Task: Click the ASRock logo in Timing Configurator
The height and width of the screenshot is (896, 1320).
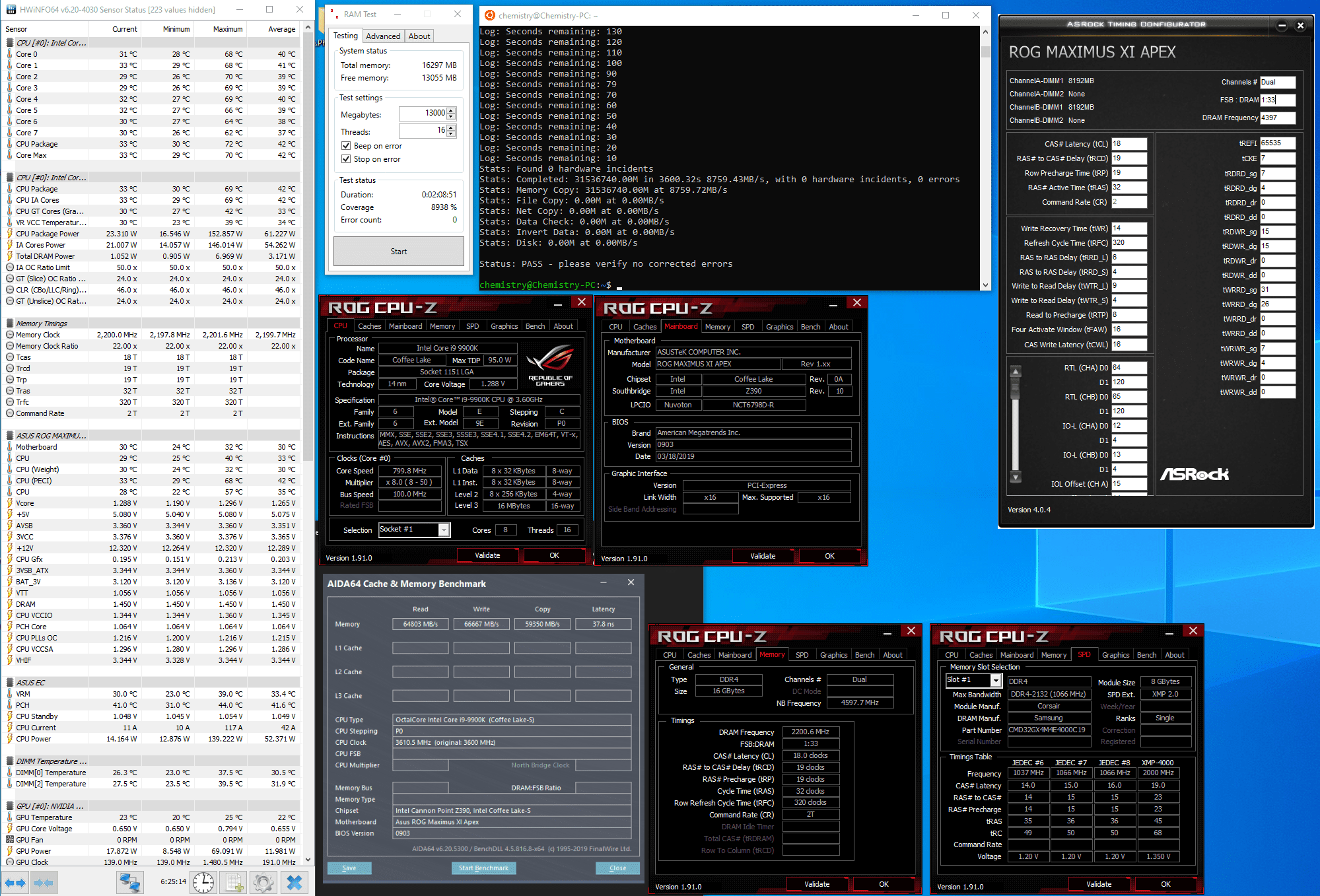Action: click(x=1194, y=474)
